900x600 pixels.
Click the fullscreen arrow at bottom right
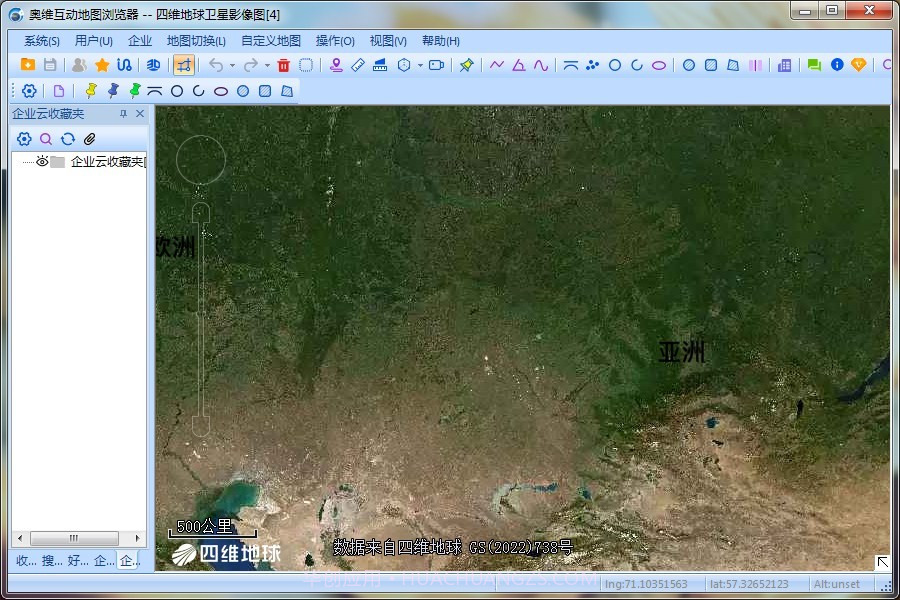[x=884, y=563]
